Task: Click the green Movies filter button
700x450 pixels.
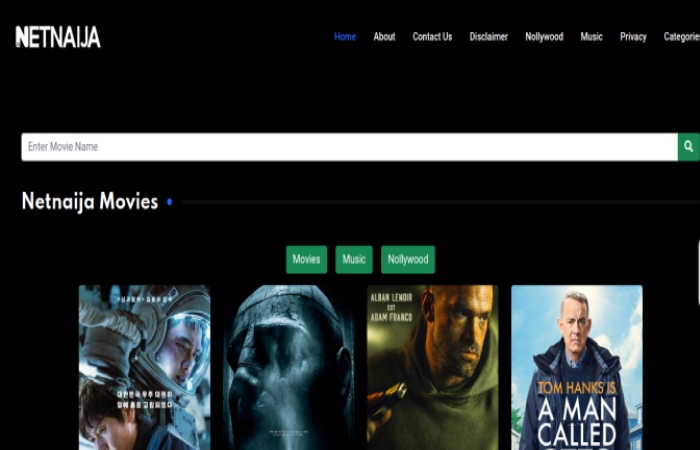Action: point(306,259)
